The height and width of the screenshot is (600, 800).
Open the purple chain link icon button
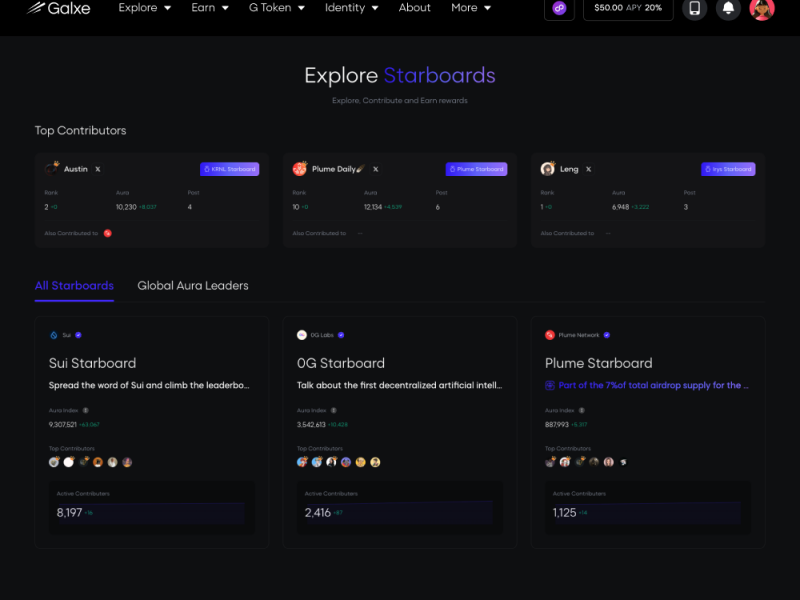[x=559, y=8]
